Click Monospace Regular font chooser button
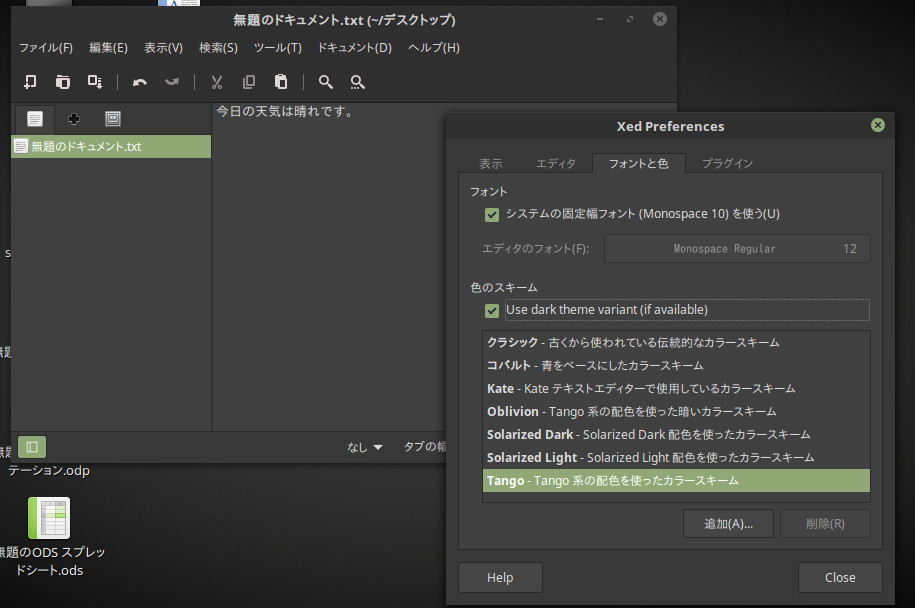Viewport: 915px width, 608px height. 737,249
